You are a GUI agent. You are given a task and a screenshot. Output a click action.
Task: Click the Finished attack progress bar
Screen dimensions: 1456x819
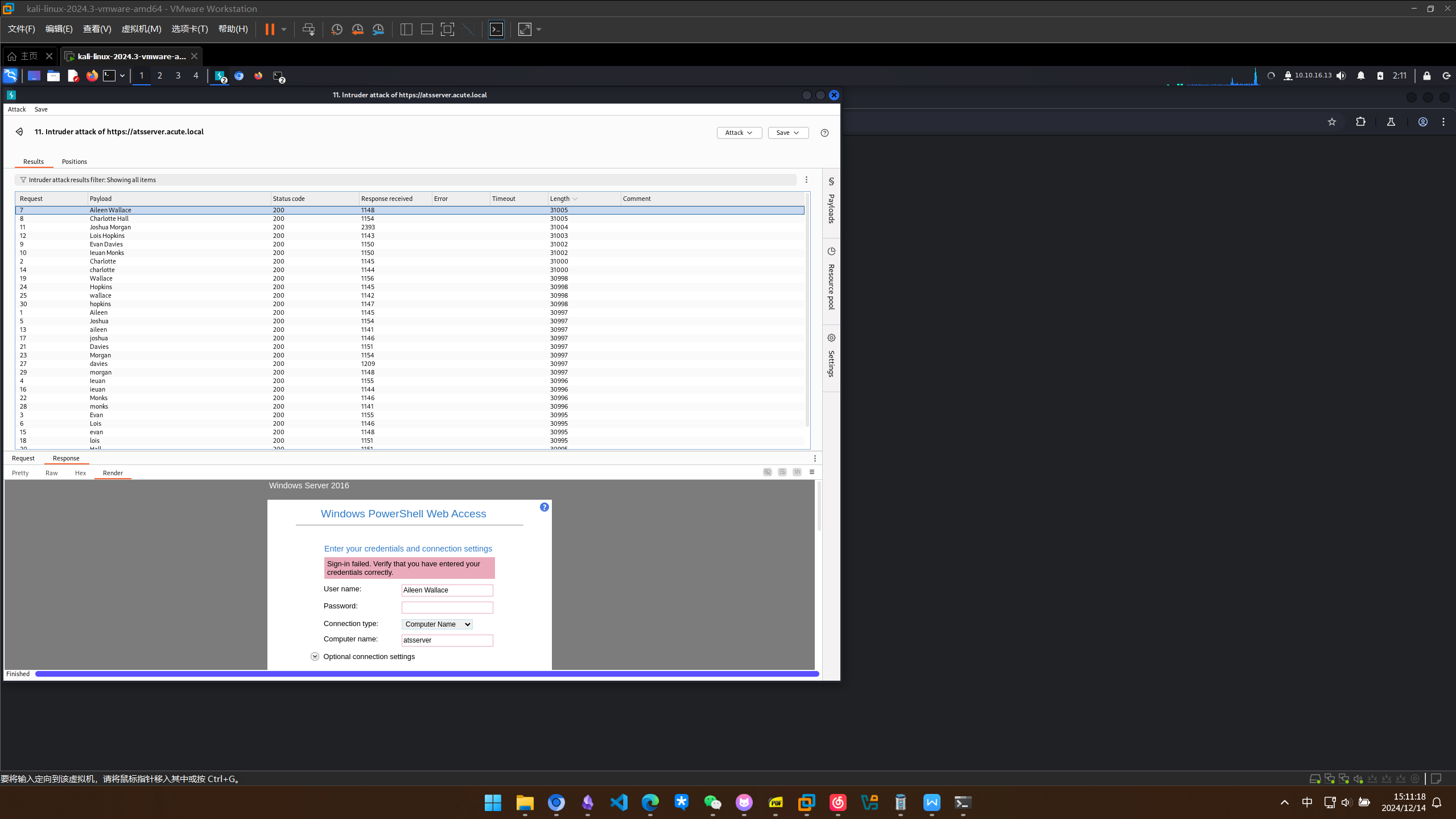coord(427,674)
